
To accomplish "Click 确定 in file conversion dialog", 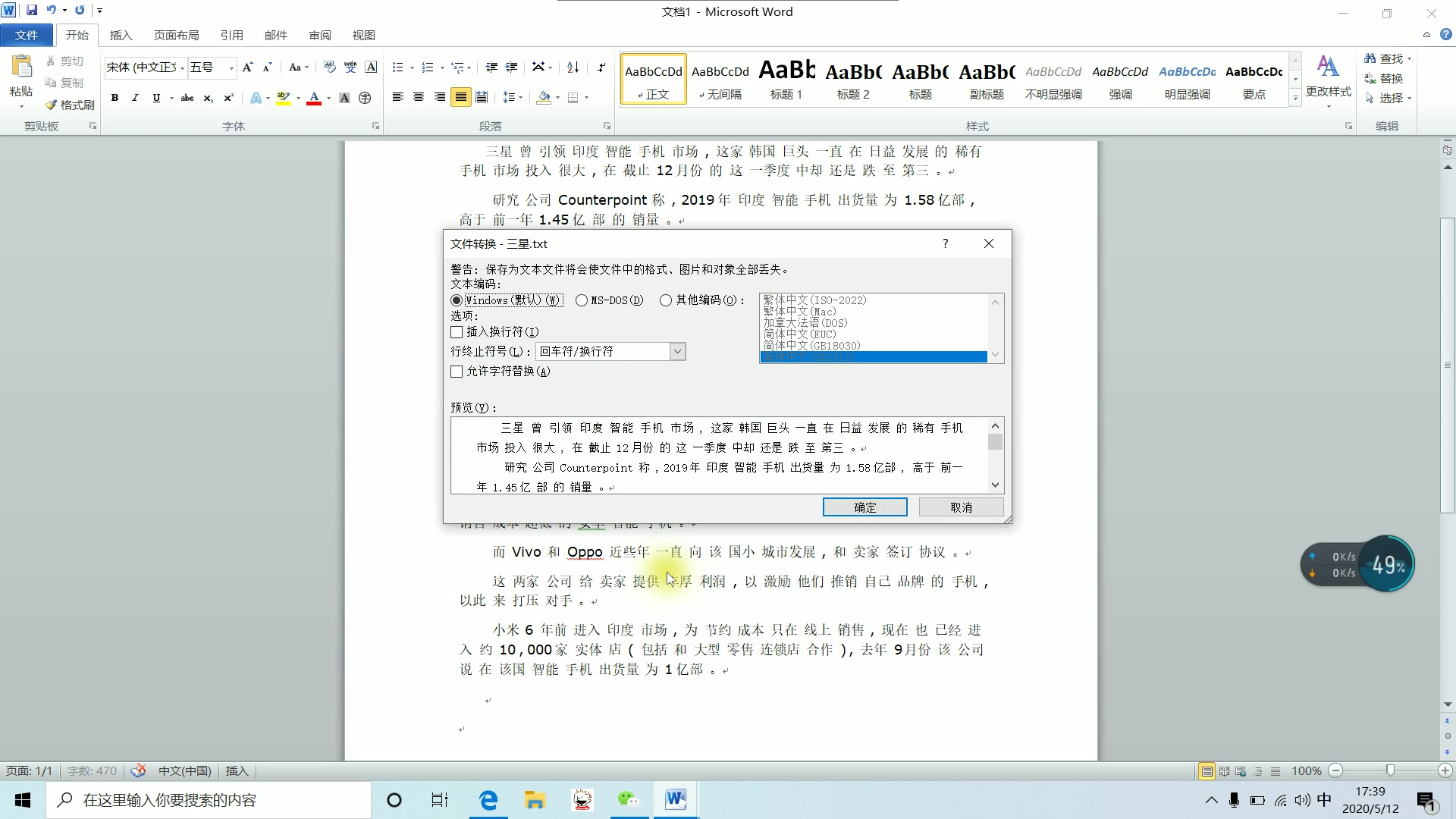I will pos(864,507).
